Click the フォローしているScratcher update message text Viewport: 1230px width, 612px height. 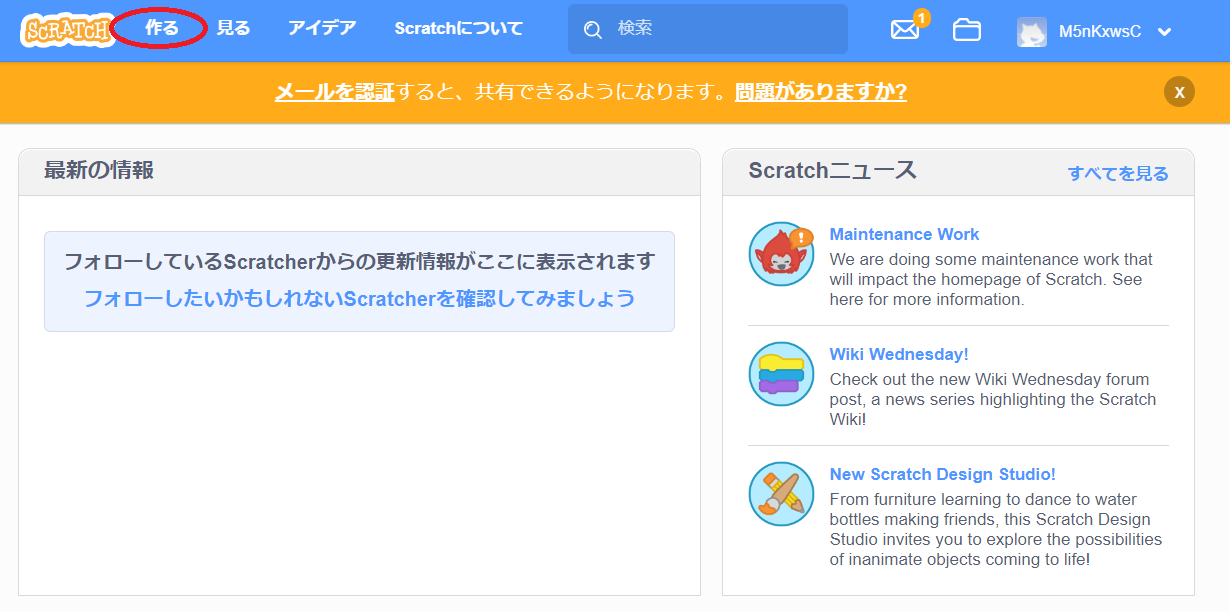[359, 261]
